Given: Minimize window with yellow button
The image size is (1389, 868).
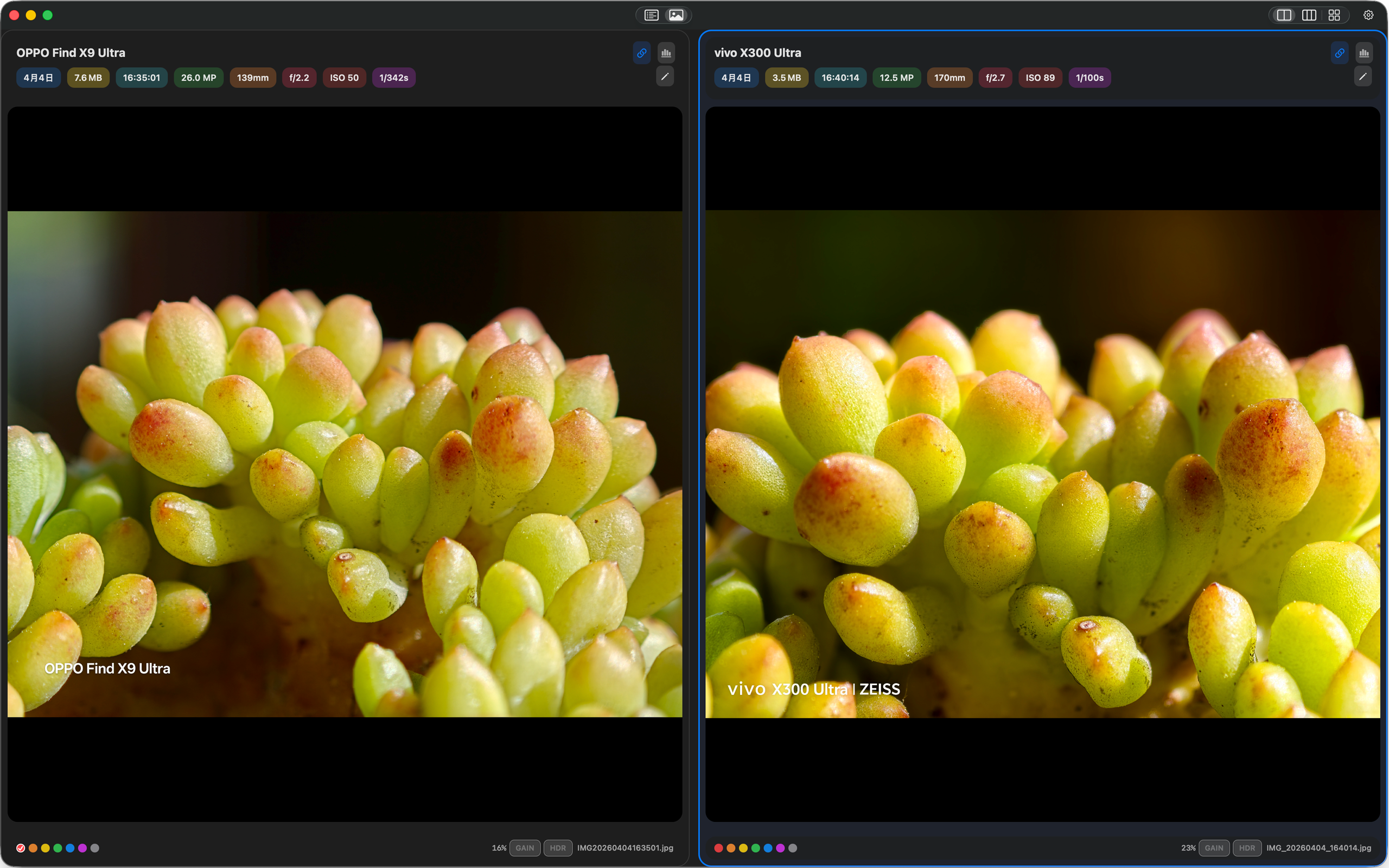Looking at the screenshot, I should (x=31, y=15).
